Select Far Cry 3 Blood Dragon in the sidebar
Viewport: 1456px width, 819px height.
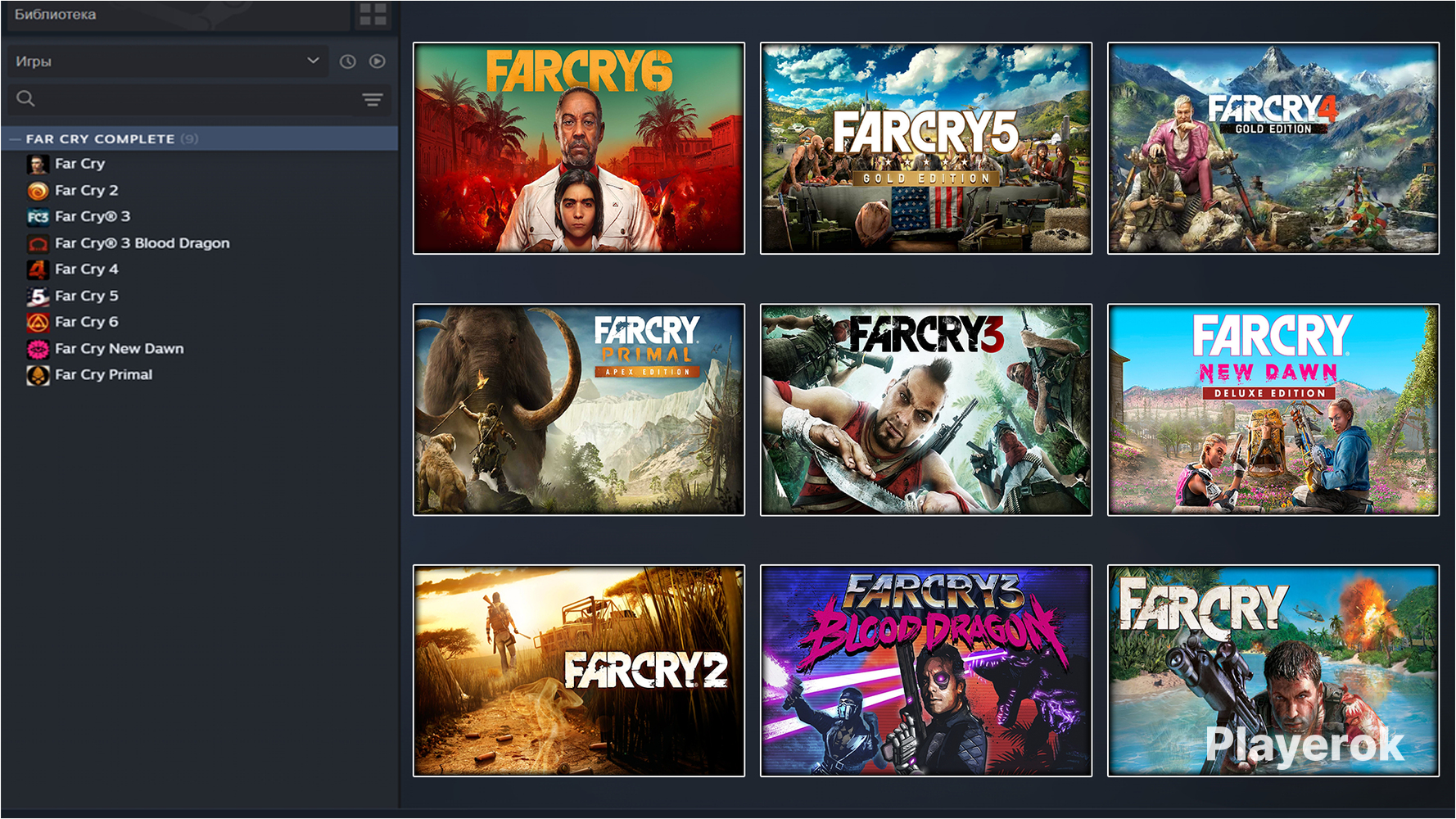tap(142, 242)
